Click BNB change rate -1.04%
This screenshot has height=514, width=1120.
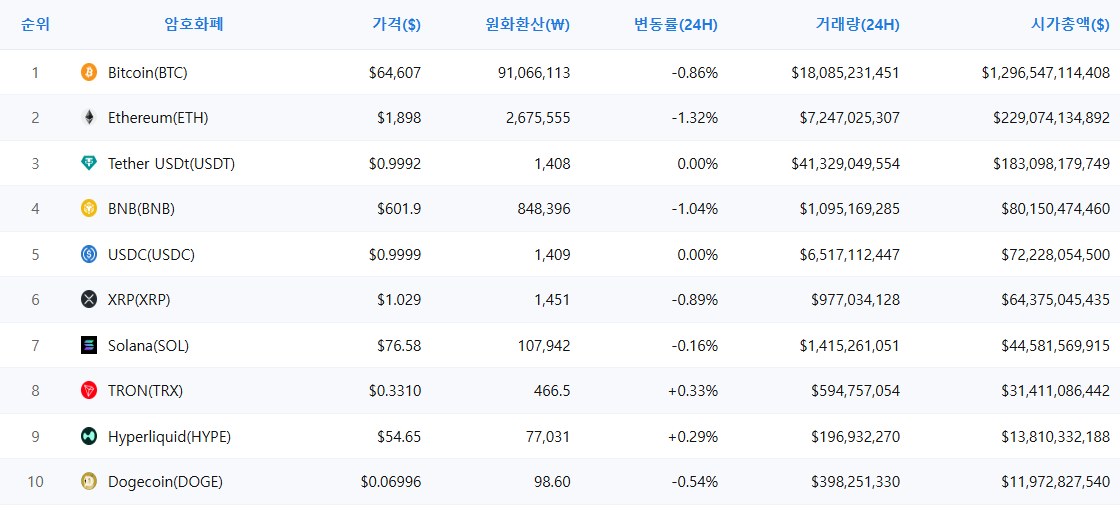(695, 208)
